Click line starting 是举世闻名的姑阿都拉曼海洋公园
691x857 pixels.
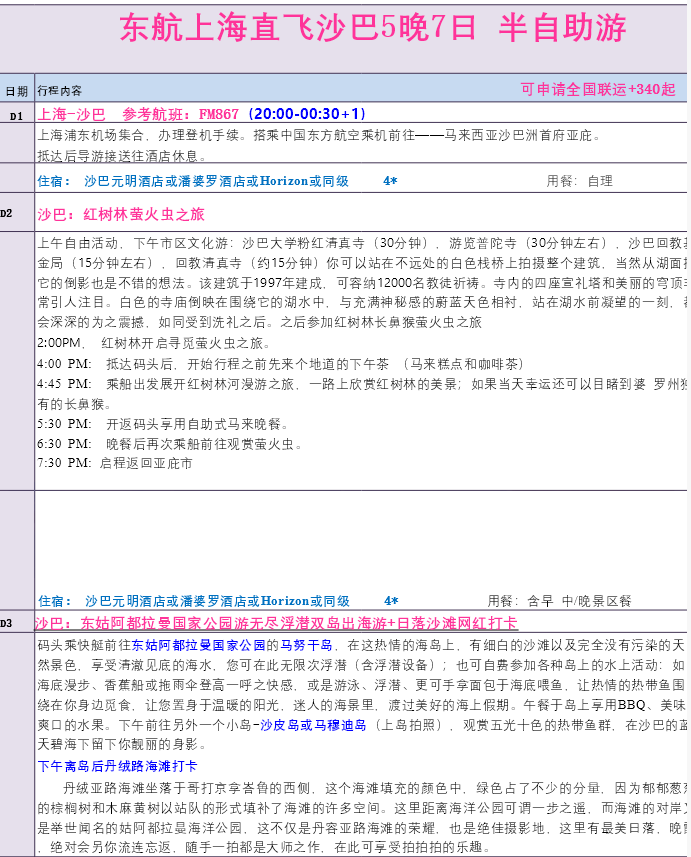pyautogui.click(x=362, y=827)
